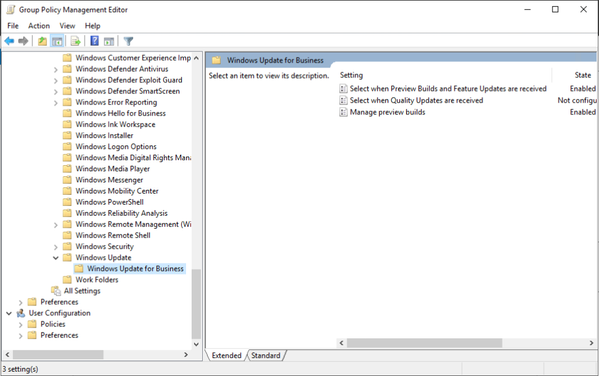Select Windows Media Digital Rights Management item

[133, 158]
